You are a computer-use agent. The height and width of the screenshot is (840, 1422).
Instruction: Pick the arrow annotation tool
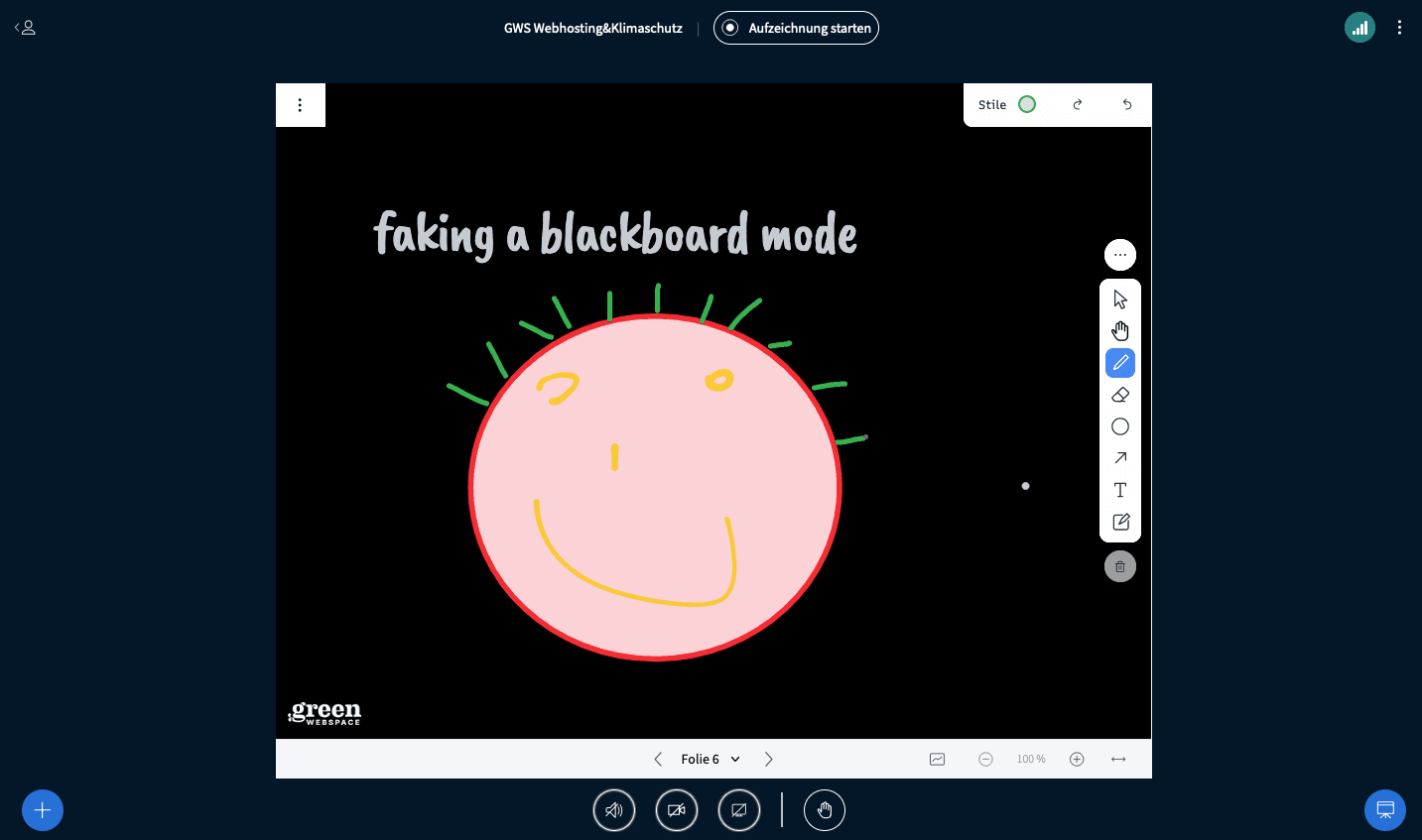(1119, 458)
